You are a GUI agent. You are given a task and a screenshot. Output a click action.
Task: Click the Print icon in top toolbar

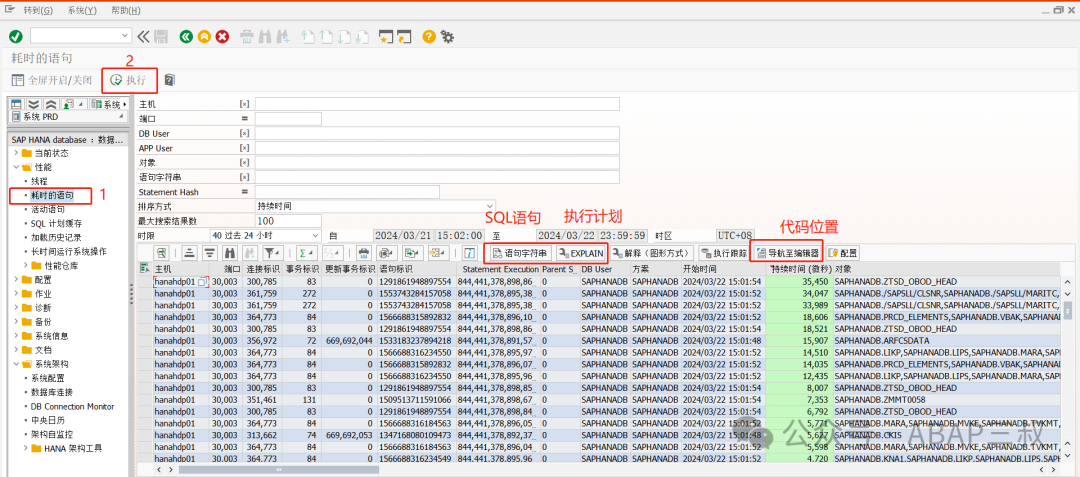point(247,36)
